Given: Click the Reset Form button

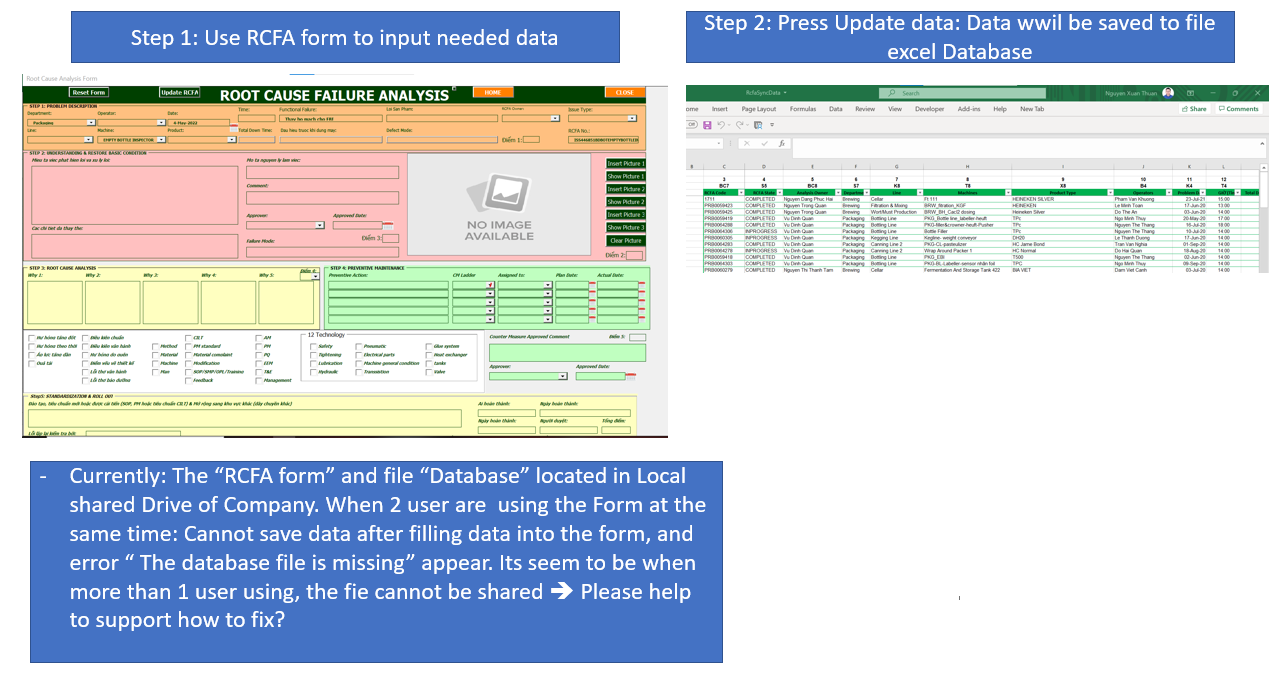Looking at the screenshot, I should 89,92.
